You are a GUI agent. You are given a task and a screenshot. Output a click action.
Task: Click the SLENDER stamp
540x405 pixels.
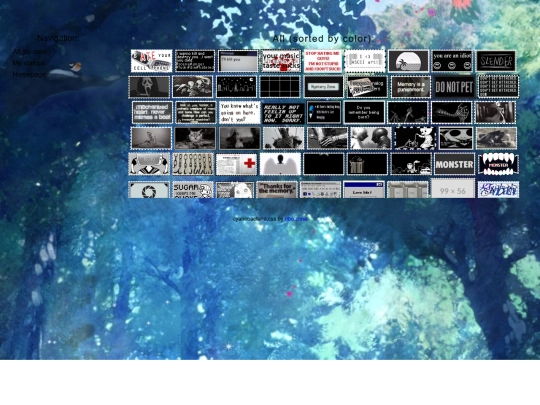tap(496, 61)
